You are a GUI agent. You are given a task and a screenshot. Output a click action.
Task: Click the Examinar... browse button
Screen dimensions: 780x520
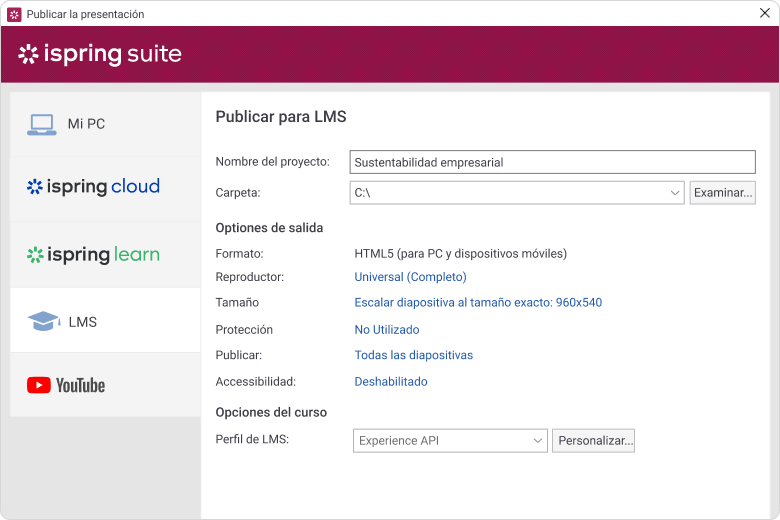tap(722, 193)
